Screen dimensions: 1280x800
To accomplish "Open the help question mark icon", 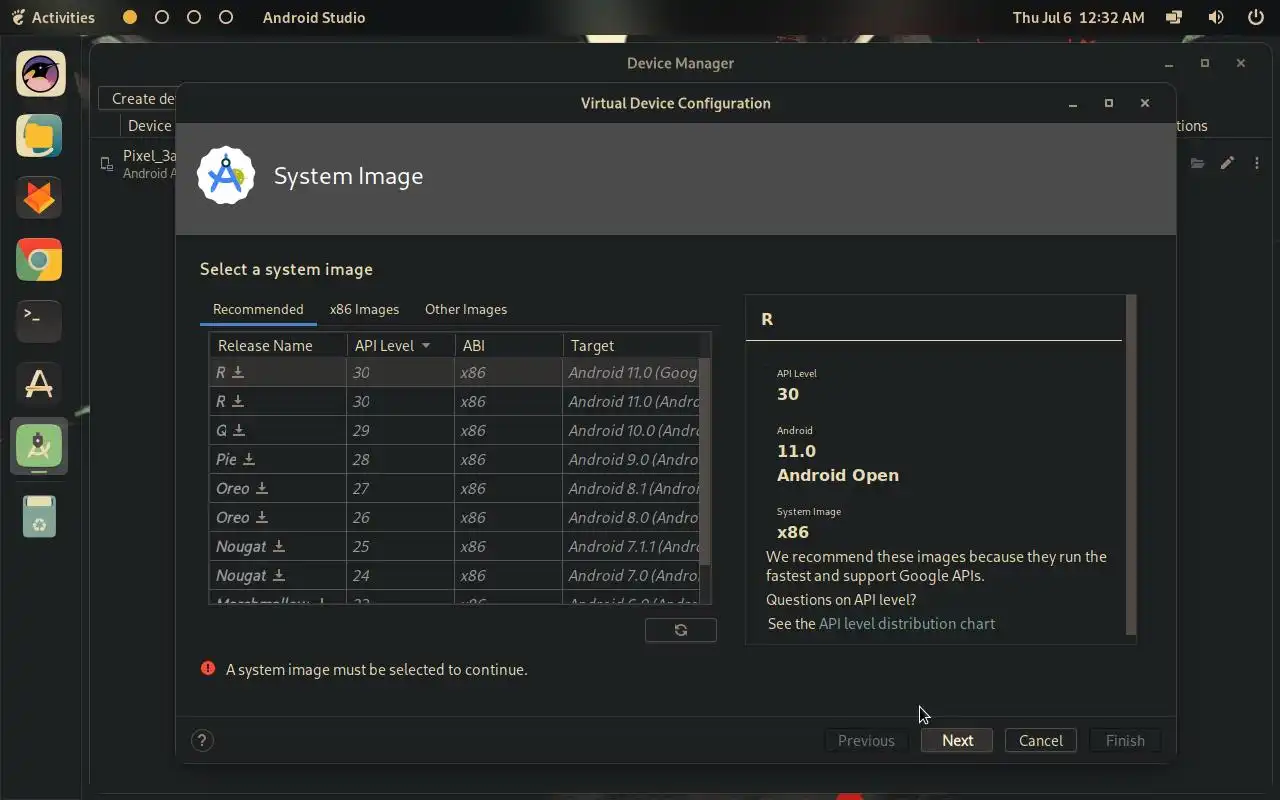I will pyautogui.click(x=202, y=741).
